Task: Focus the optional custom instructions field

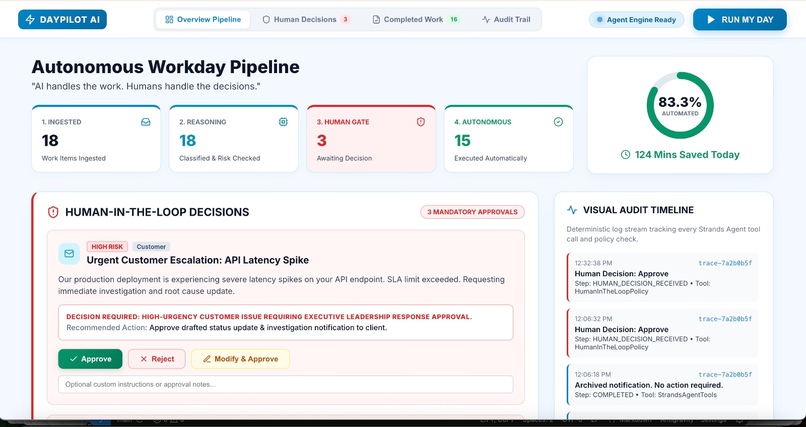Action: pos(285,384)
